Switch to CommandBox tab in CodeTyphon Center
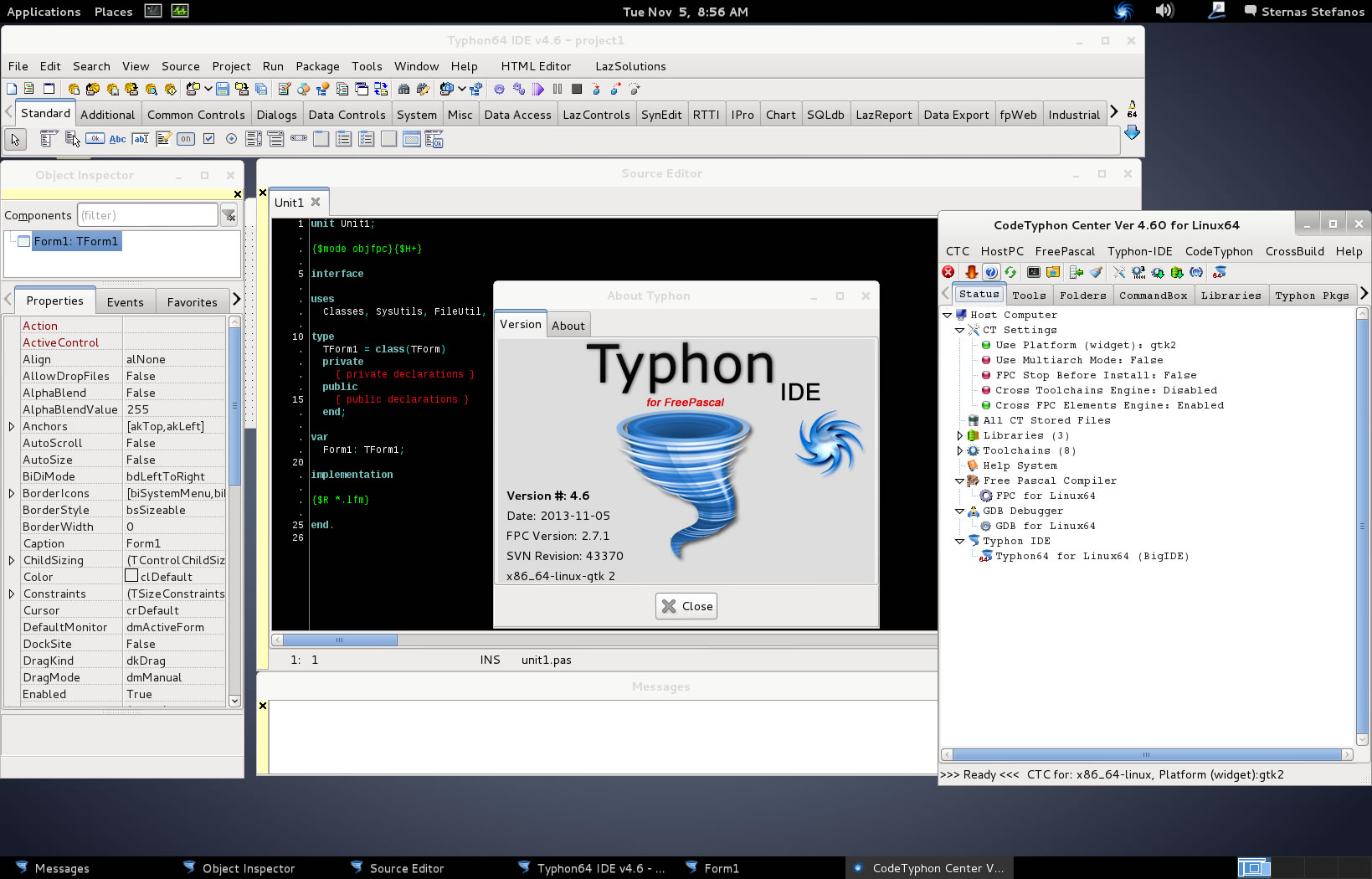Viewport: 1372px width, 879px height. (x=1153, y=296)
